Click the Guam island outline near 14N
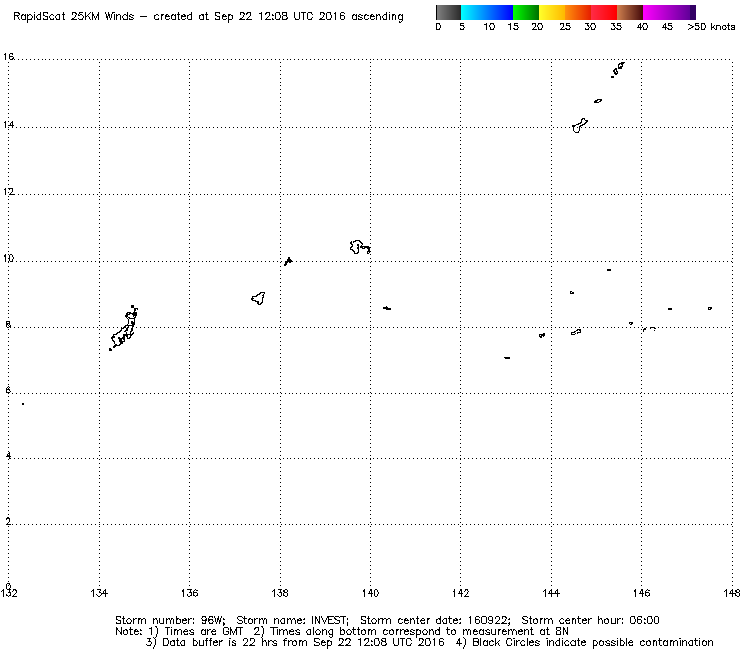This screenshot has height=650, width=740. pos(580,126)
